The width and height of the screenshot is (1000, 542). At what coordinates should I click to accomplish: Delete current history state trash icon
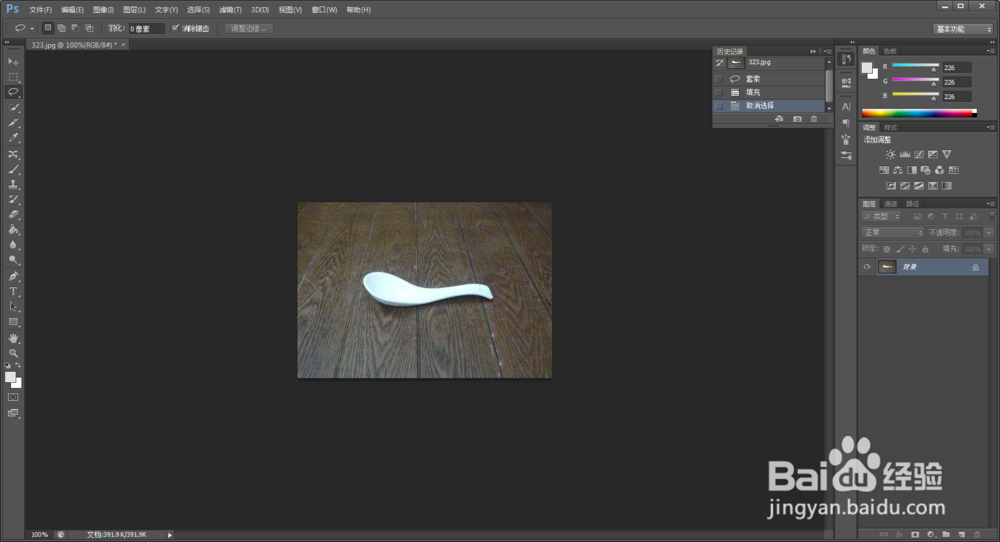(x=814, y=119)
